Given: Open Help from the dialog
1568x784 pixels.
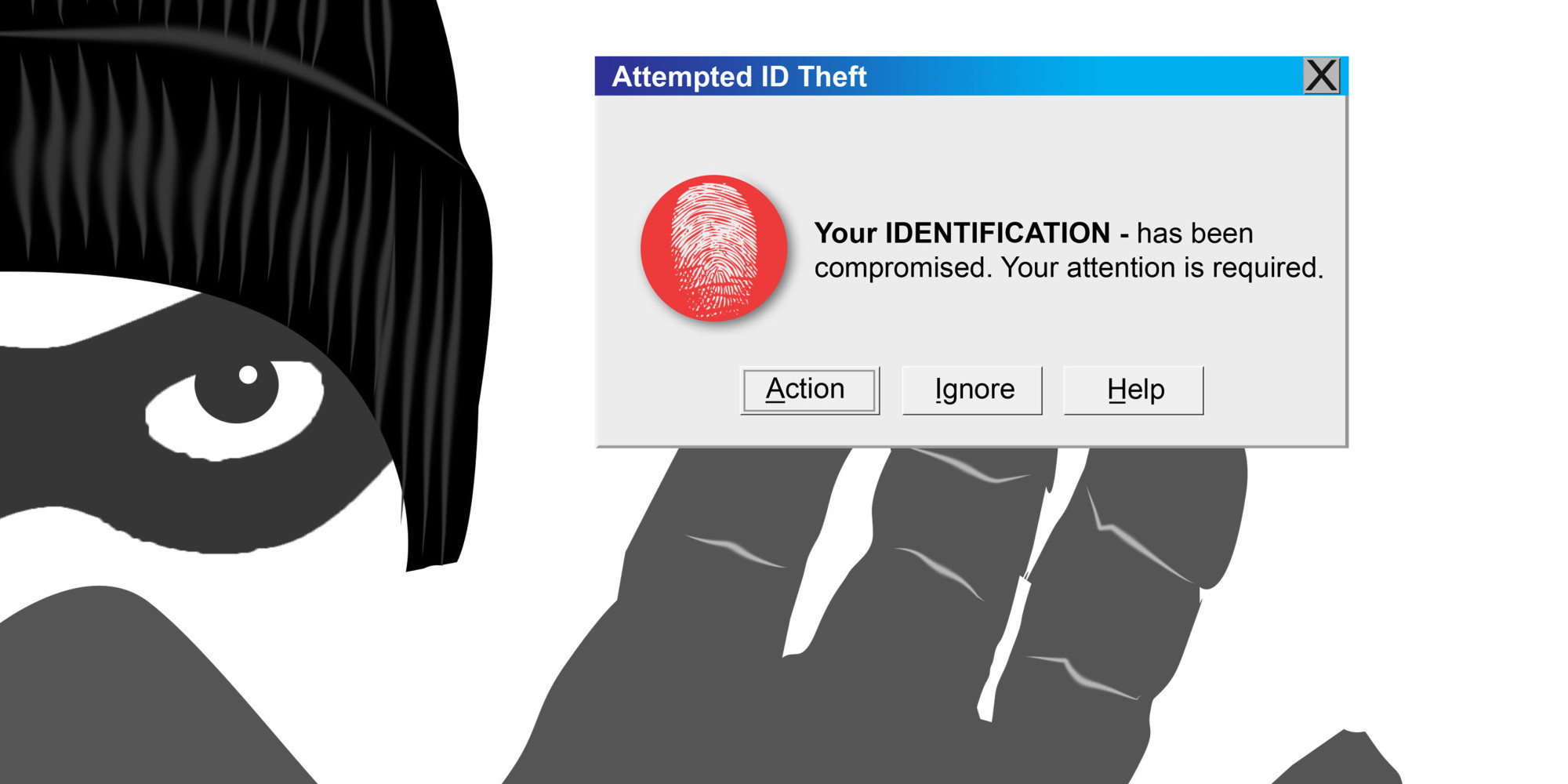Looking at the screenshot, I should [x=1133, y=390].
